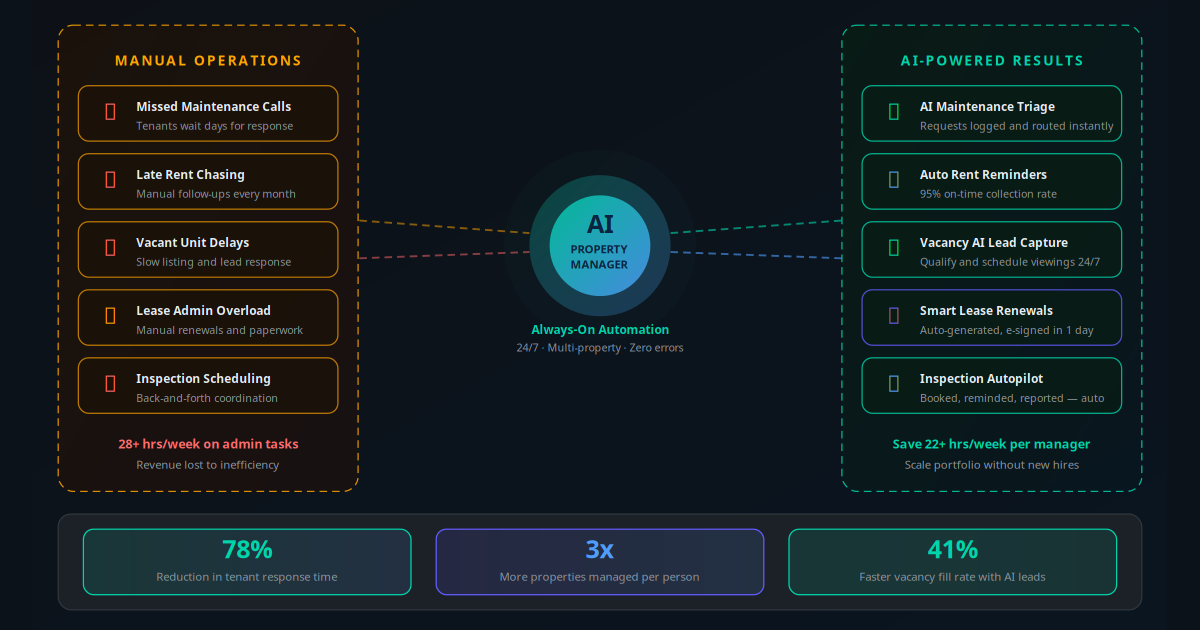Click the icon beside Smart Lease Renewals
This screenshot has height=630, width=1200.
894,316
